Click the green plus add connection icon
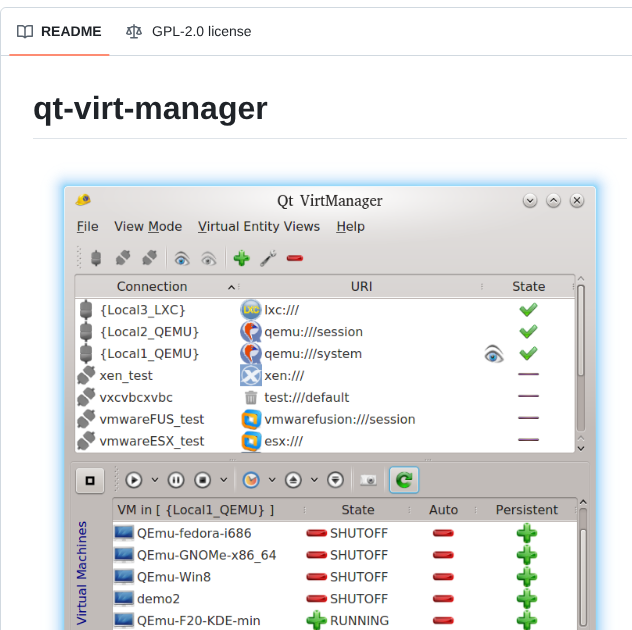The height and width of the screenshot is (630, 632). click(241, 258)
